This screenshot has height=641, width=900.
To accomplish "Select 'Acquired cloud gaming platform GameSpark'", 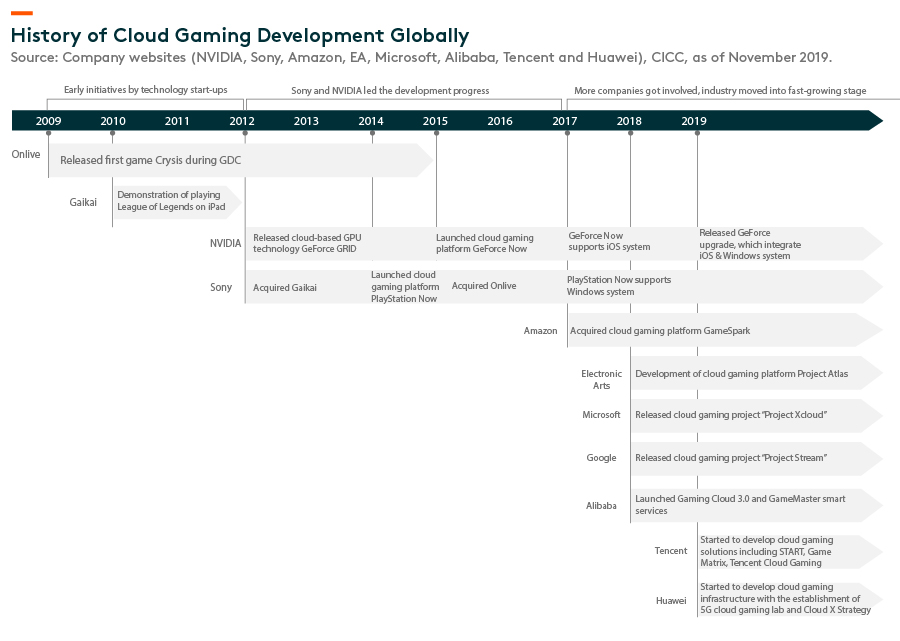I will (x=660, y=331).
